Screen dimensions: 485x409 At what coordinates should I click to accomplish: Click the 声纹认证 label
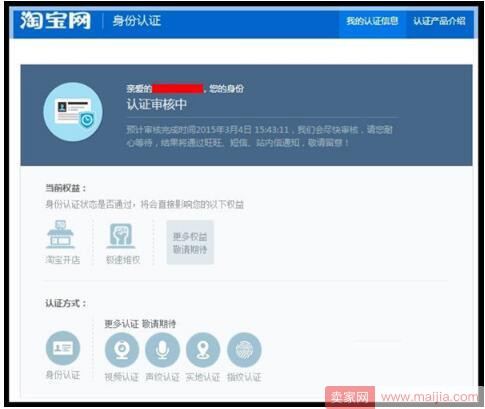162,377
